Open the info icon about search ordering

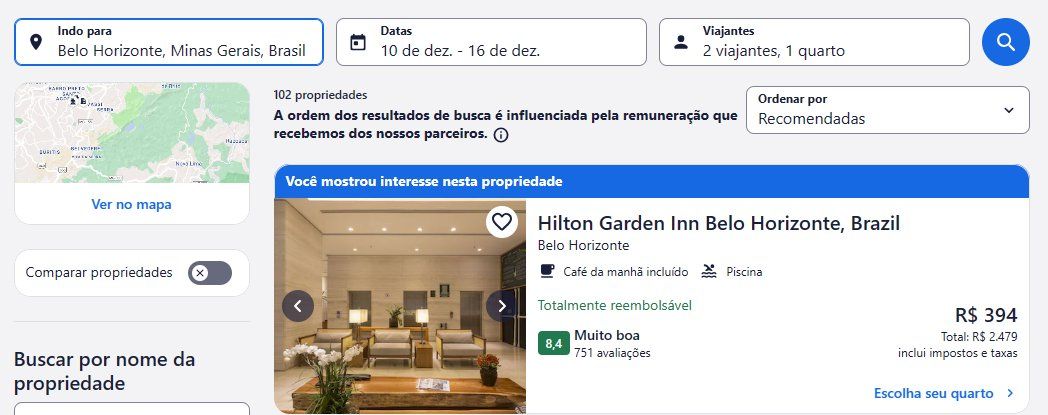click(501, 135)
